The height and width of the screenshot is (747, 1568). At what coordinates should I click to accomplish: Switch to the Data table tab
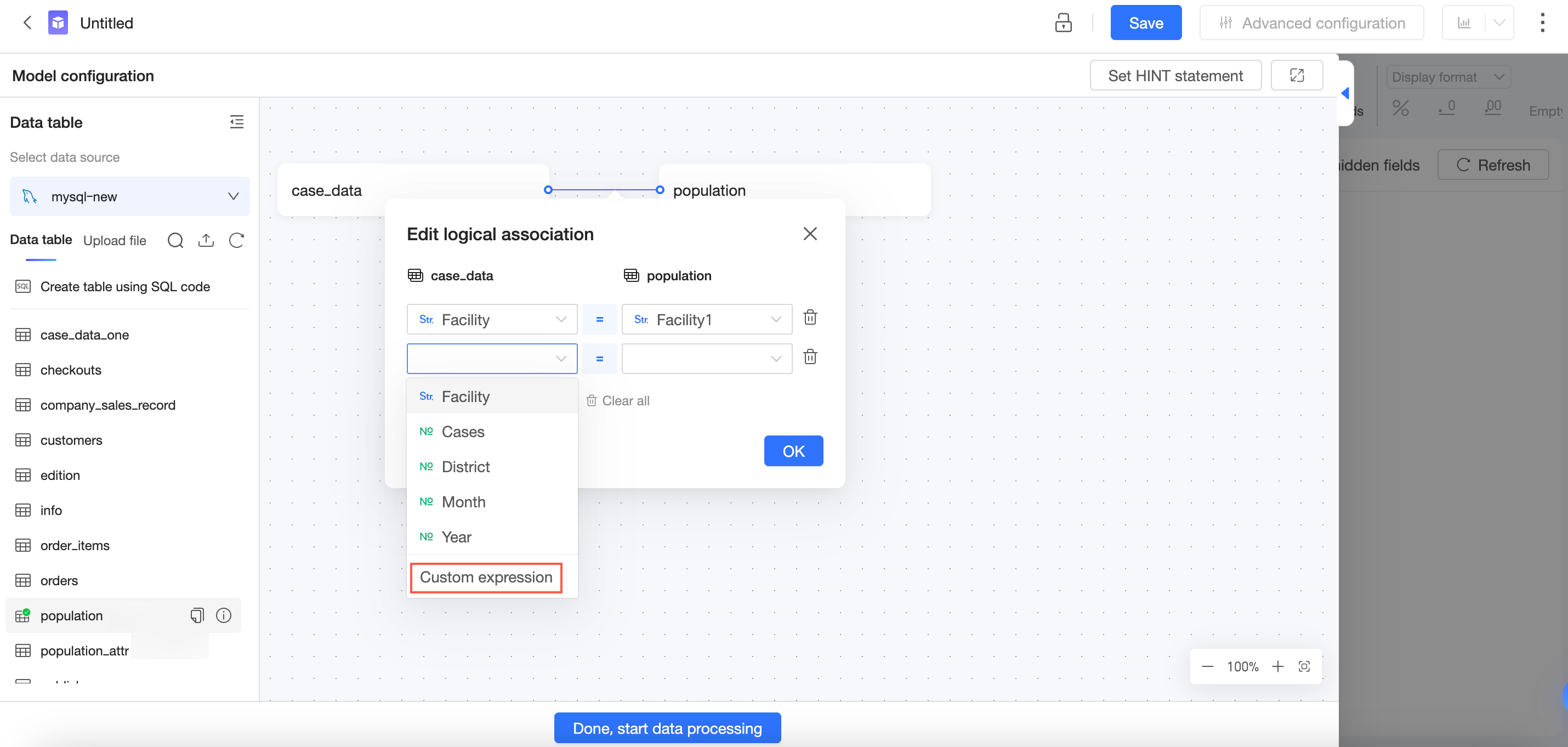click(x=41, y=240)
